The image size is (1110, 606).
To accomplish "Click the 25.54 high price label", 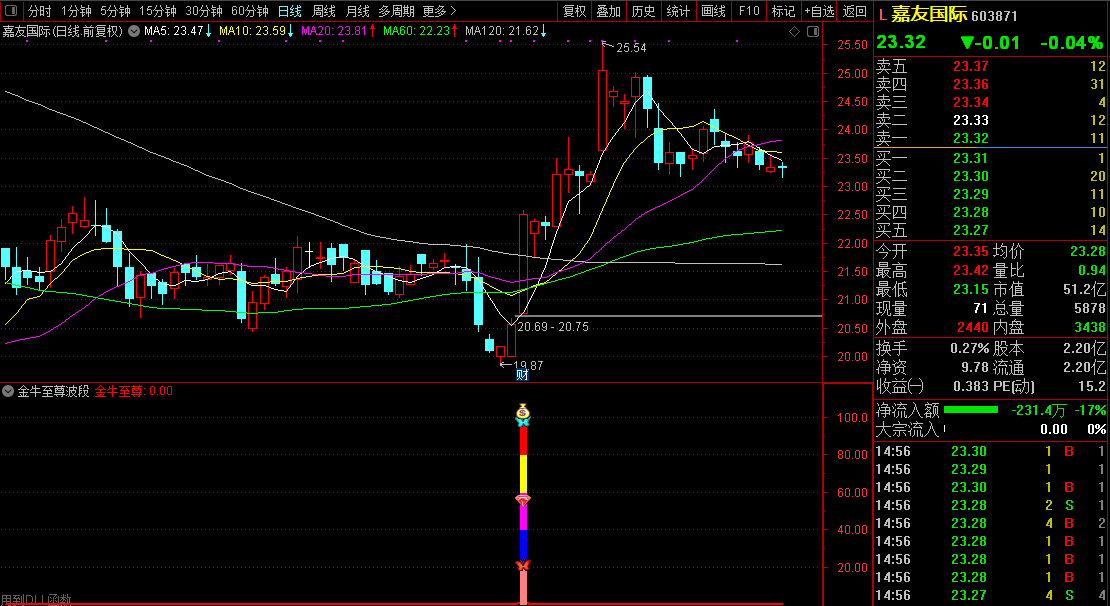I will pyautogui.click(x=630, y=48).
